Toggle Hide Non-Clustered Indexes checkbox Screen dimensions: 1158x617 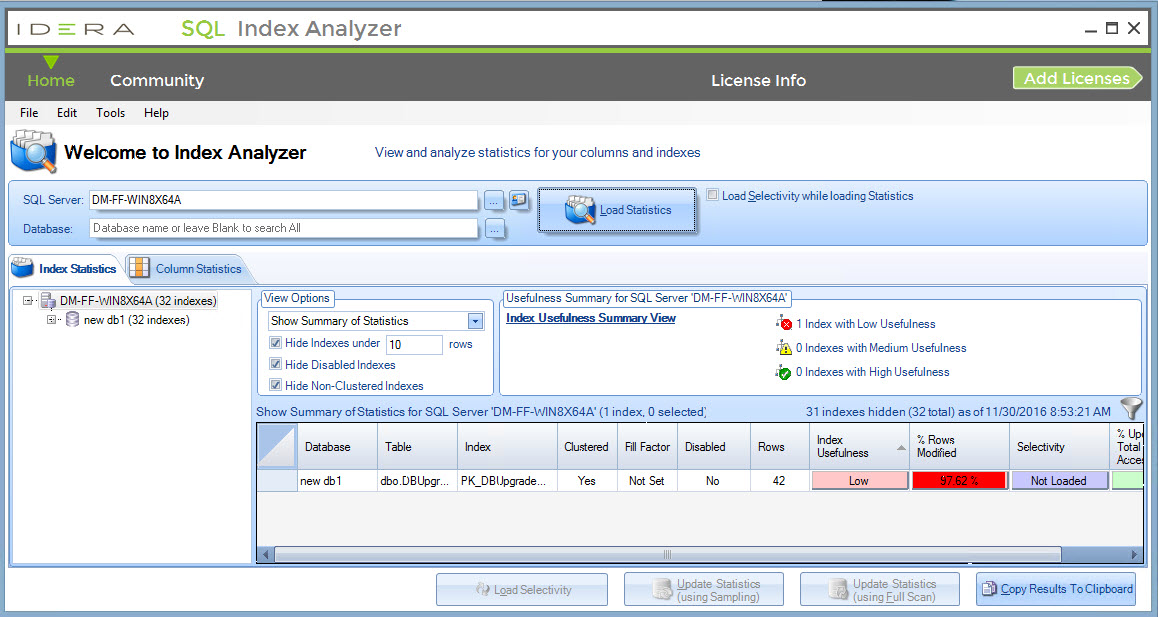pyautogui.click(x=276, y=385)
